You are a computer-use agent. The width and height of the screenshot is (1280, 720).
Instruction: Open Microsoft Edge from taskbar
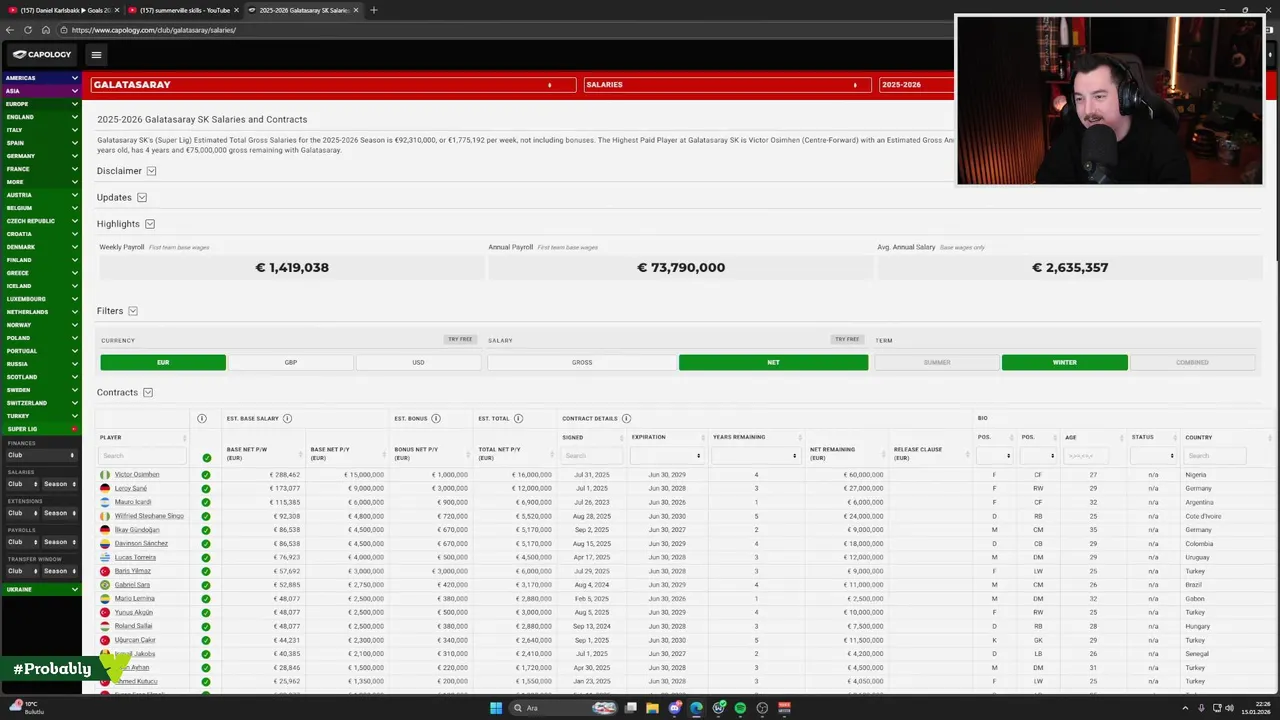696,708
